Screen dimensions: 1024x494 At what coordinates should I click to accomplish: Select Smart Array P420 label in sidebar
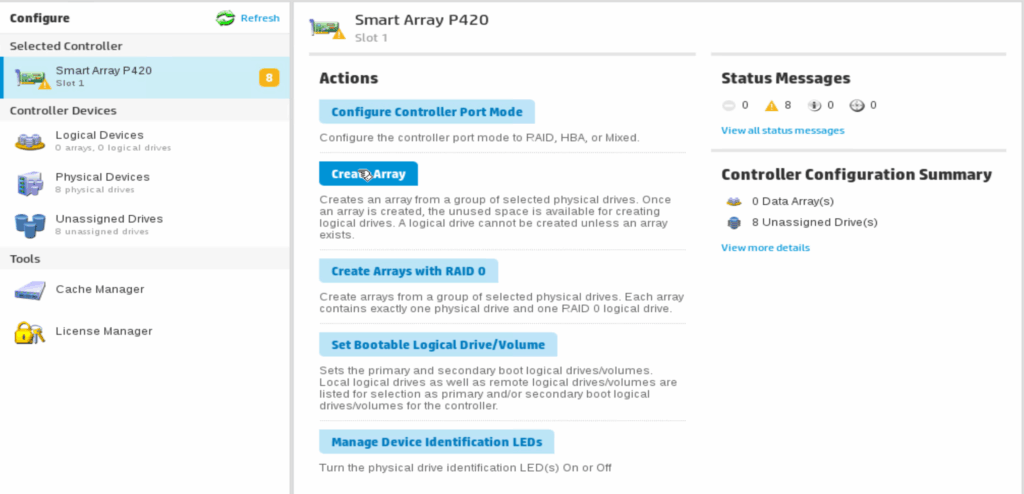[x=104, y=71]
